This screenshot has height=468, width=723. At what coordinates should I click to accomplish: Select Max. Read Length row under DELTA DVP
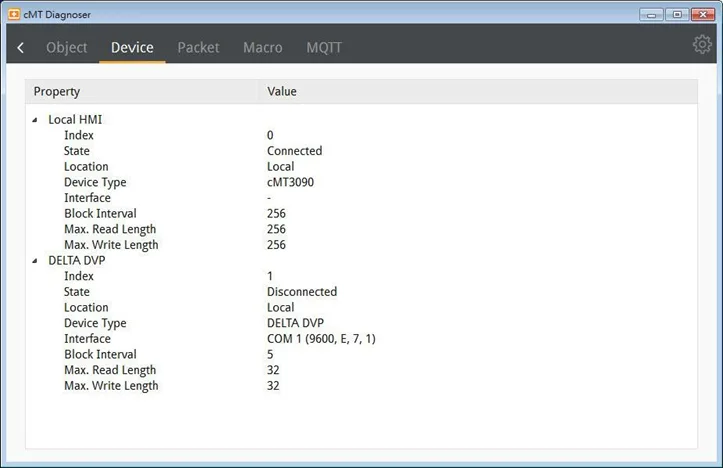361,370
